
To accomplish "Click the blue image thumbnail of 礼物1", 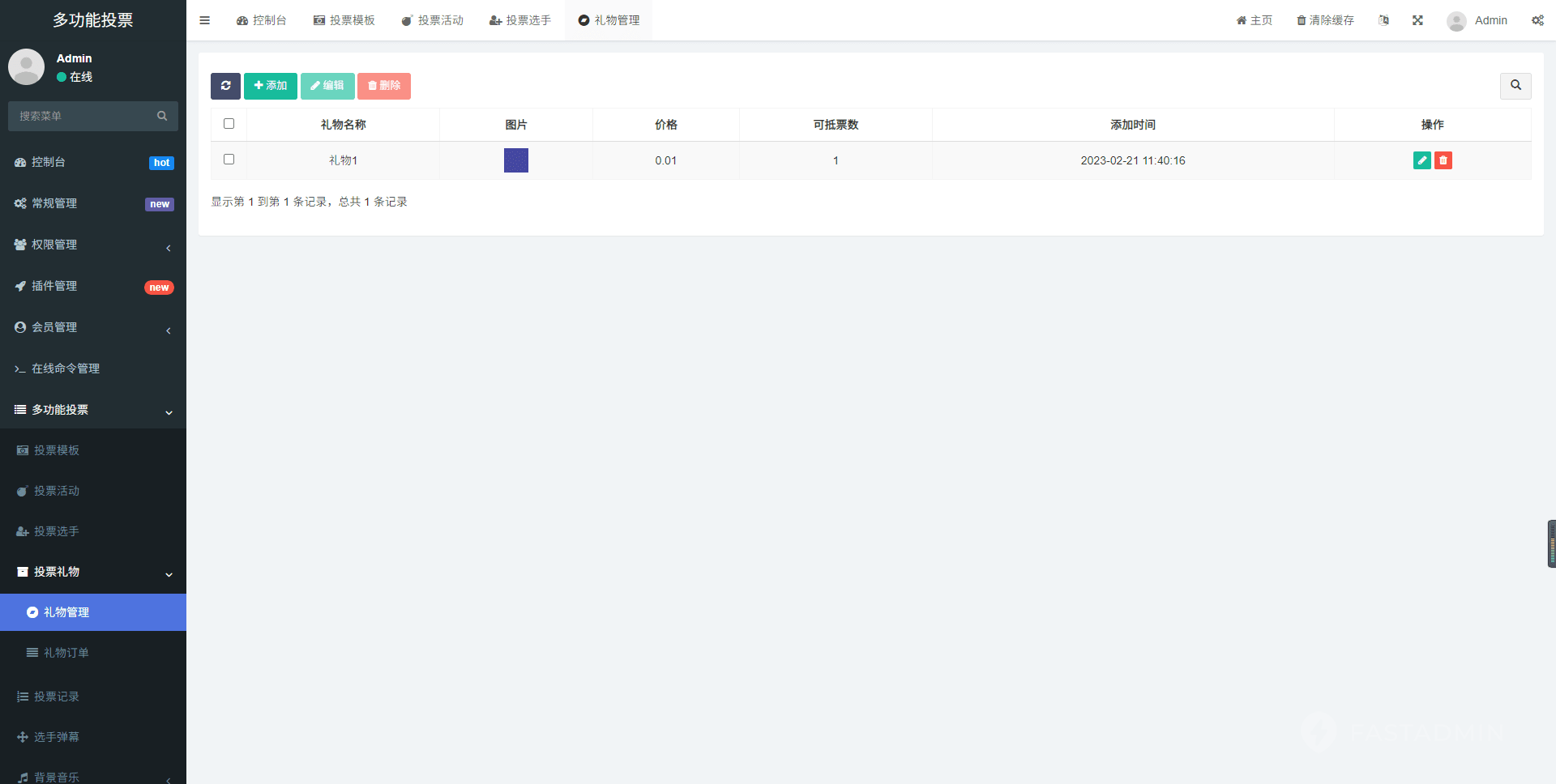I will pos(515,160).
